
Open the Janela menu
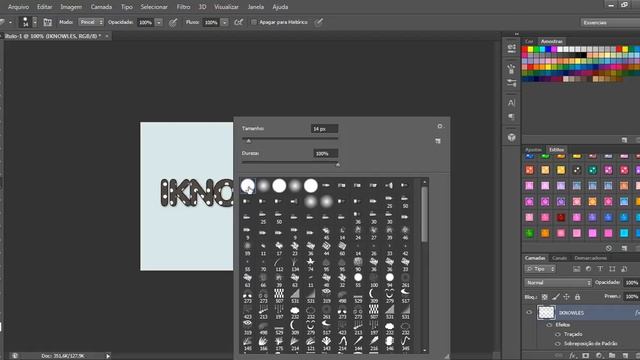[256, 7]
